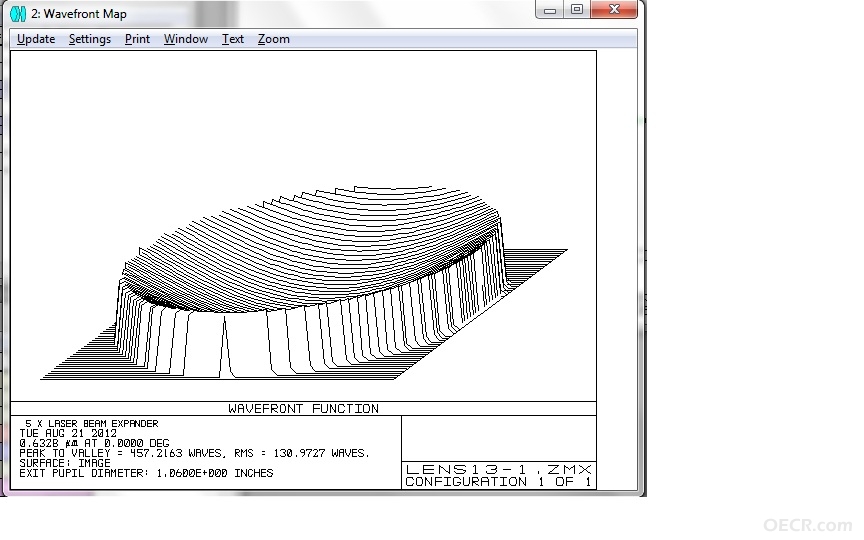The width and height of the screenshot is (864, 540).
Task: Click the 'SURFACE: IMAGE' text
Action: pyautogui.click(x=64, y=463)
